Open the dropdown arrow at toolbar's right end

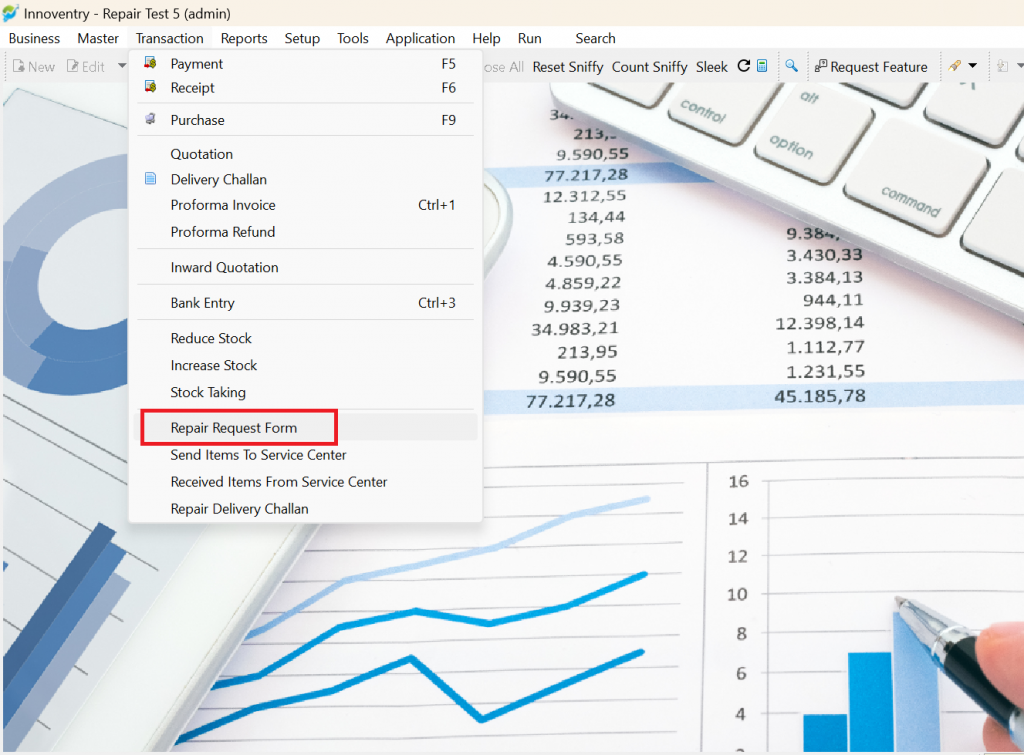(1019, 66)
